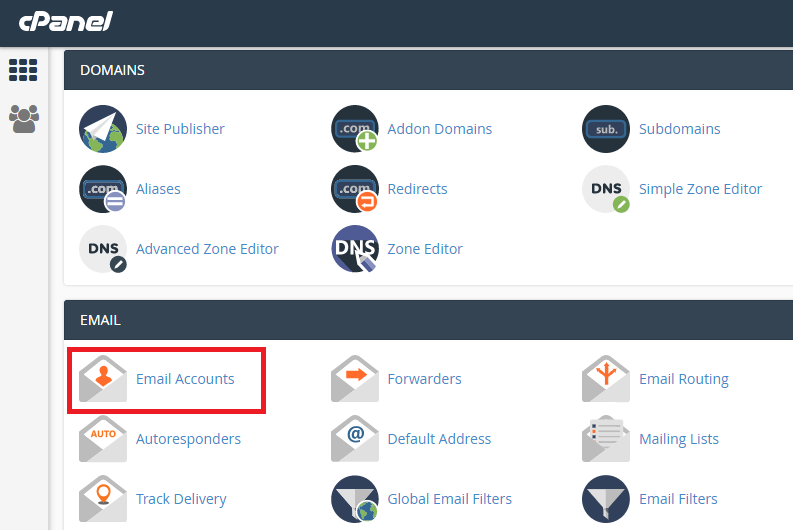Open the Zone Editor link
The image size is (793, 530).
[425, 249]
